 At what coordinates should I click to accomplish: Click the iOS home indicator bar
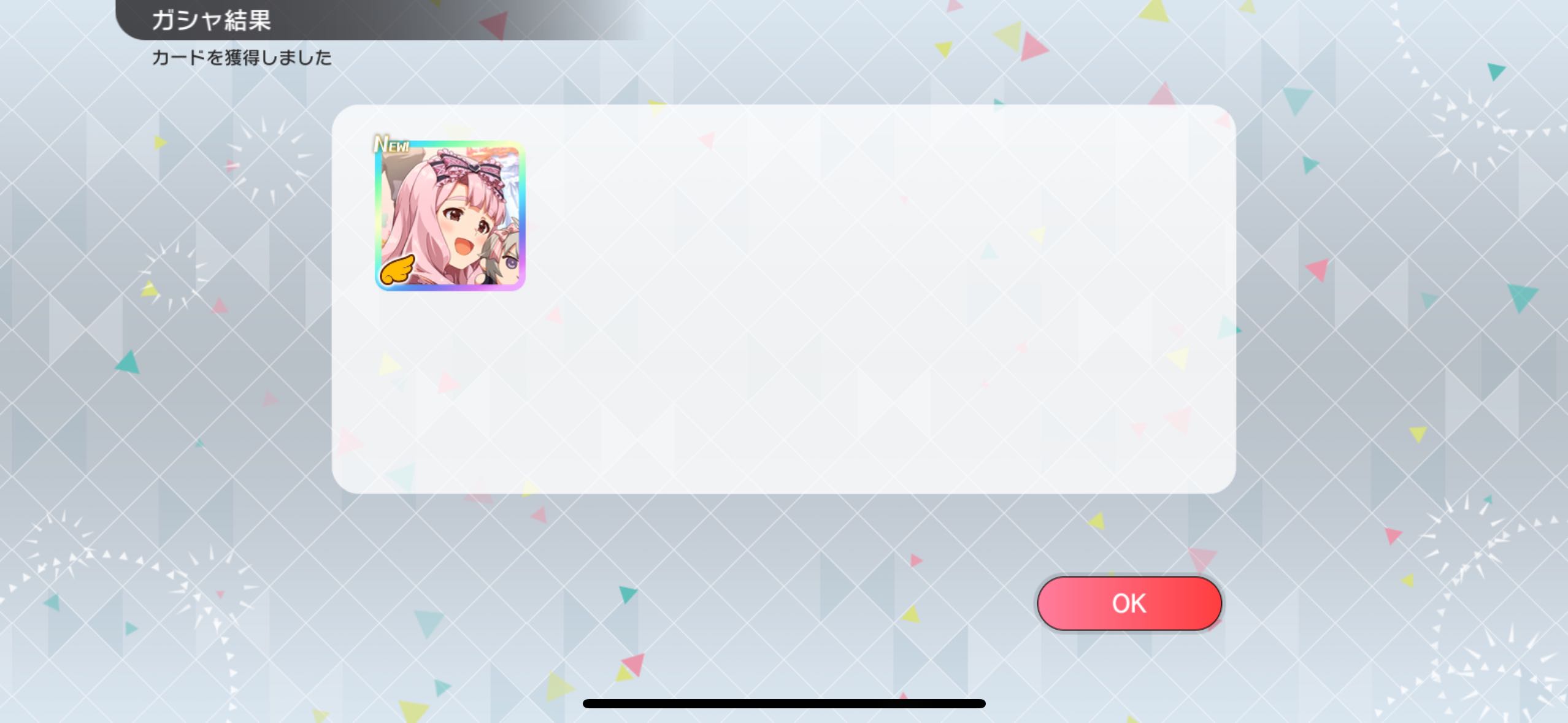pos(784,703)
